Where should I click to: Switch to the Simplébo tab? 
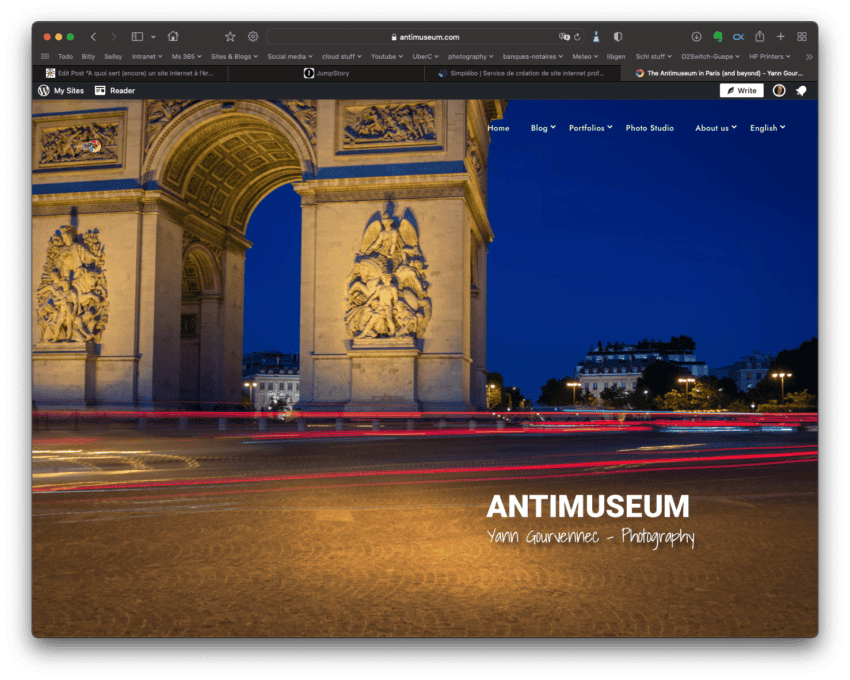pyautogui.click(x=522, y=73)
